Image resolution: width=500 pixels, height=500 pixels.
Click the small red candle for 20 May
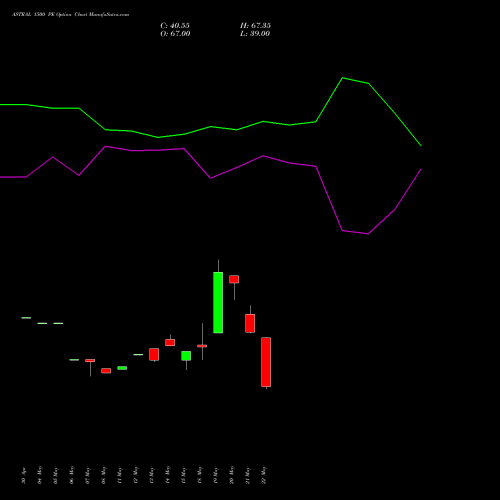(x=234, y=279)
